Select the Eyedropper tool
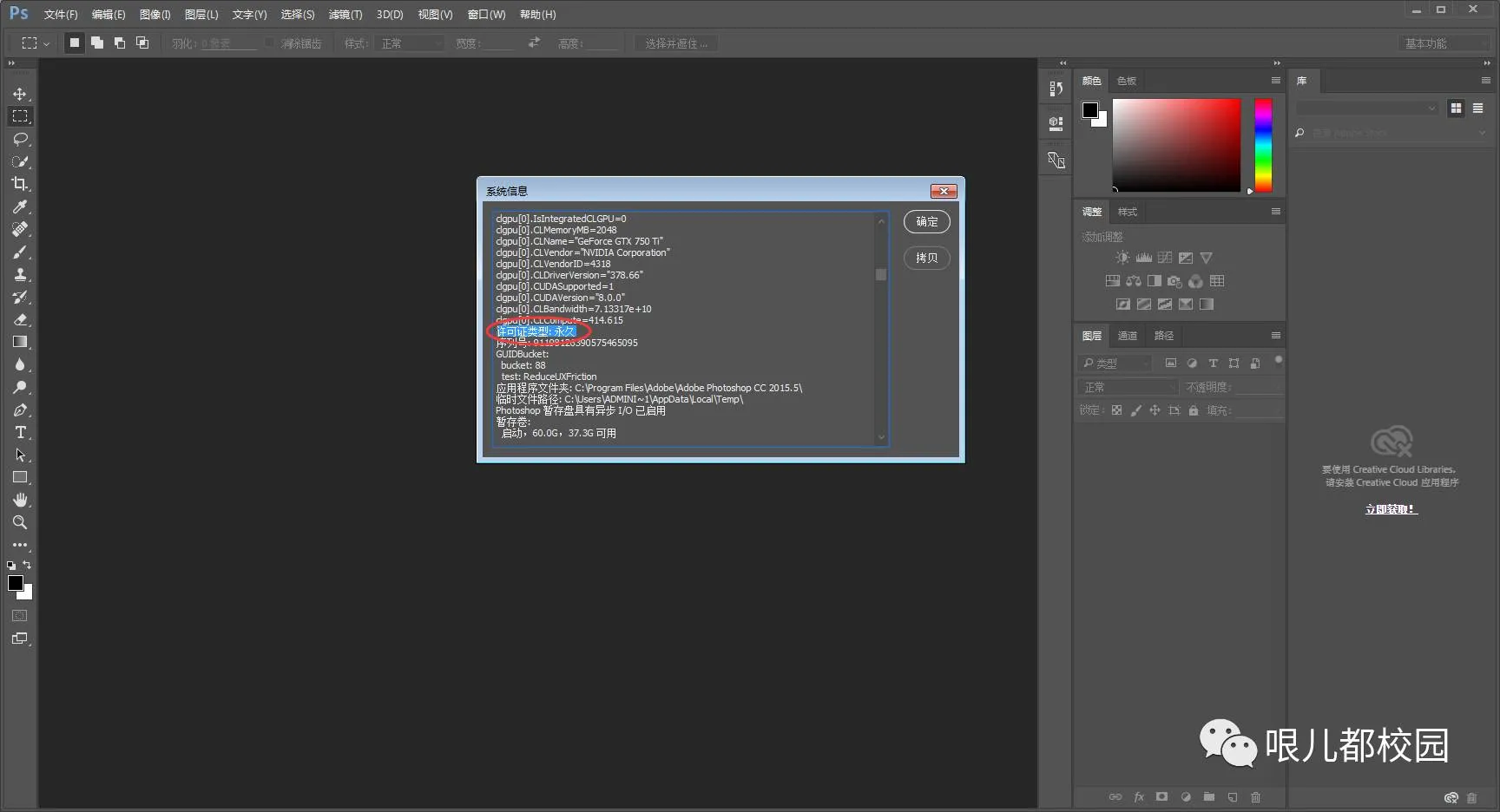The image size is (1500, 812). tap(20, 206)
